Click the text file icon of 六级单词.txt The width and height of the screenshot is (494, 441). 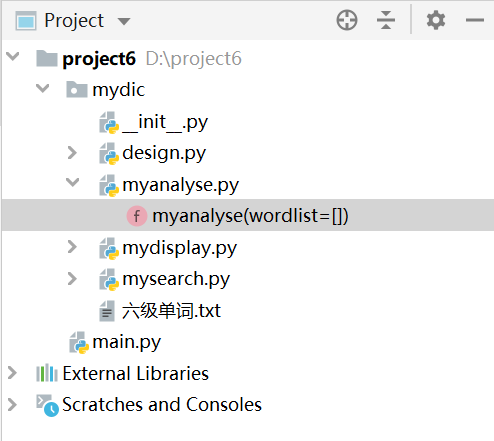tap(107, 311)
